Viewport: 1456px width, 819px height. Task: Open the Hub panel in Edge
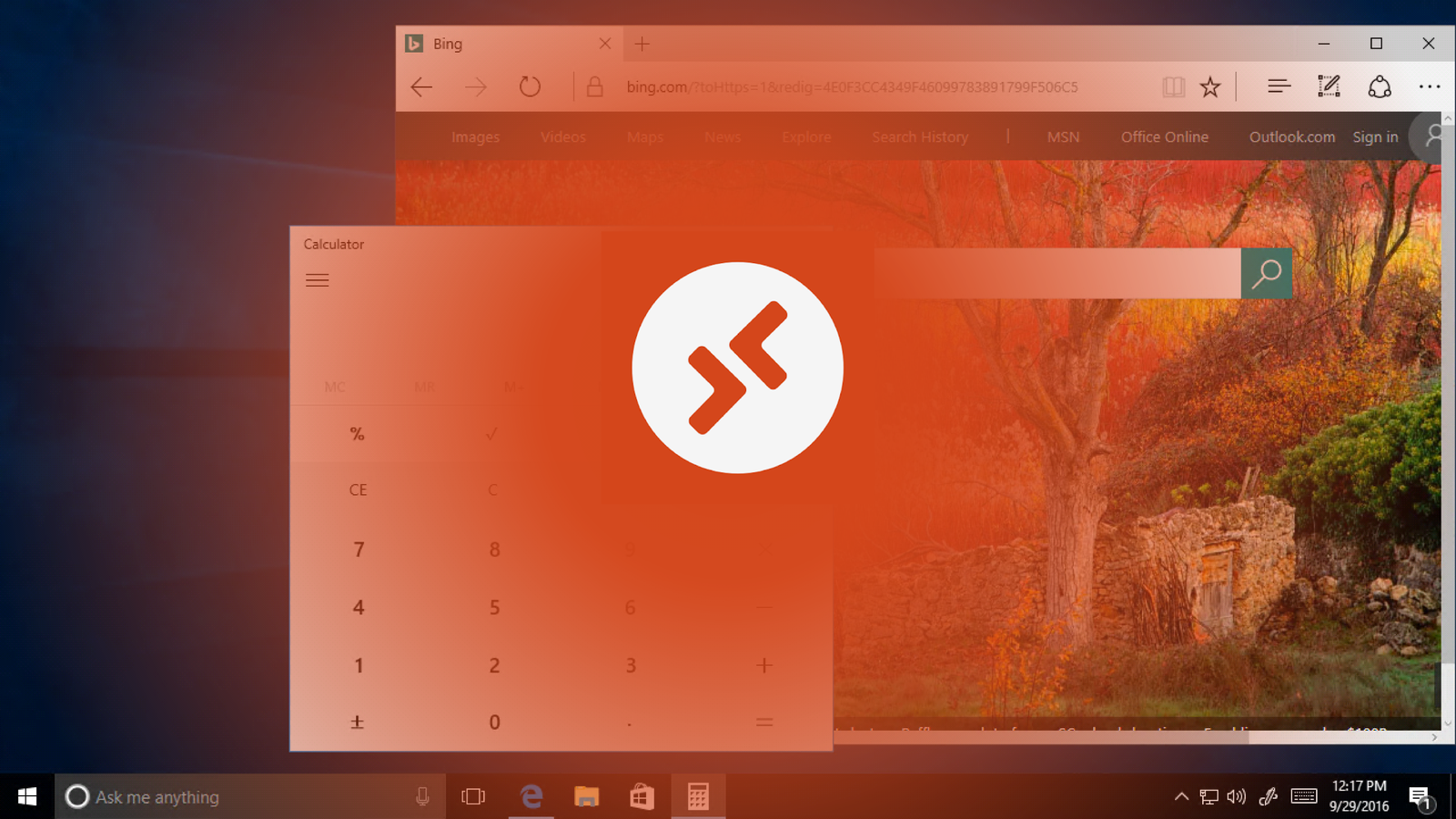click(x=1279, y=86)
